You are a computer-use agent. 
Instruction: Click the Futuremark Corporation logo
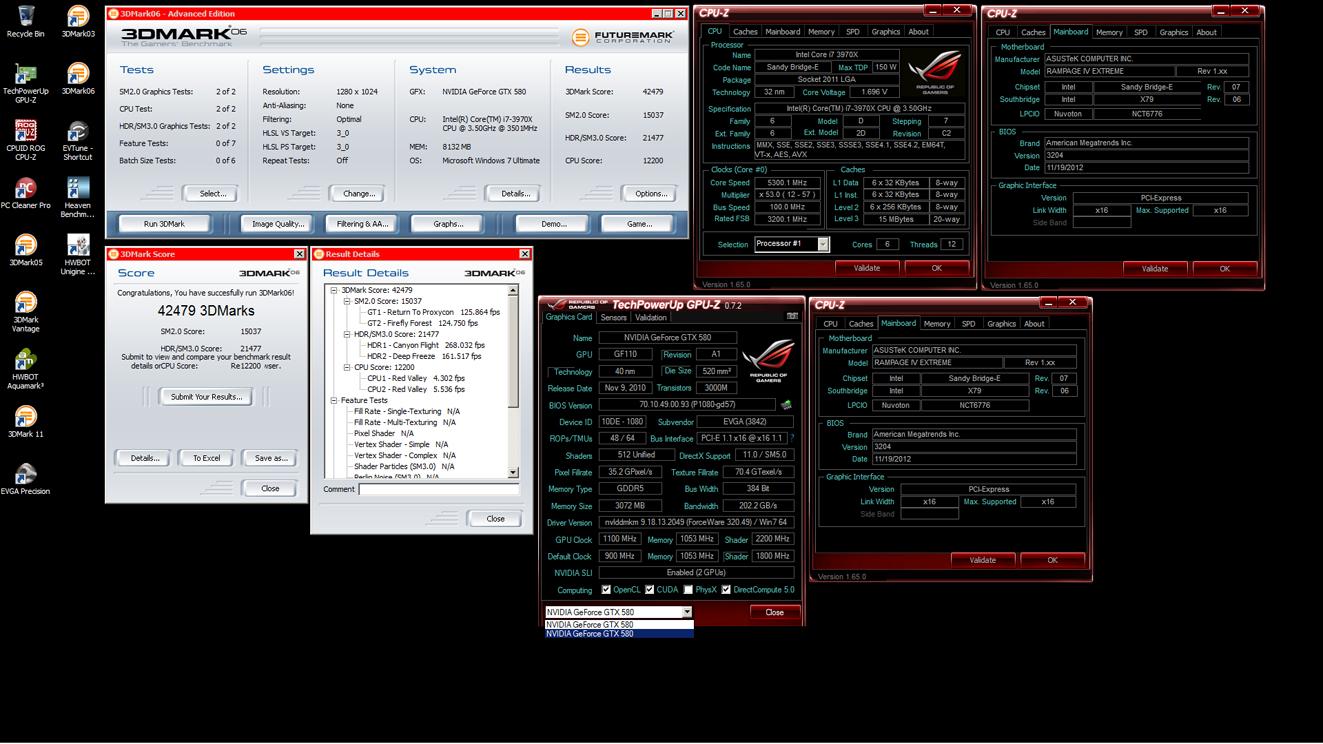pyautogui.click(x=625, y=37)
